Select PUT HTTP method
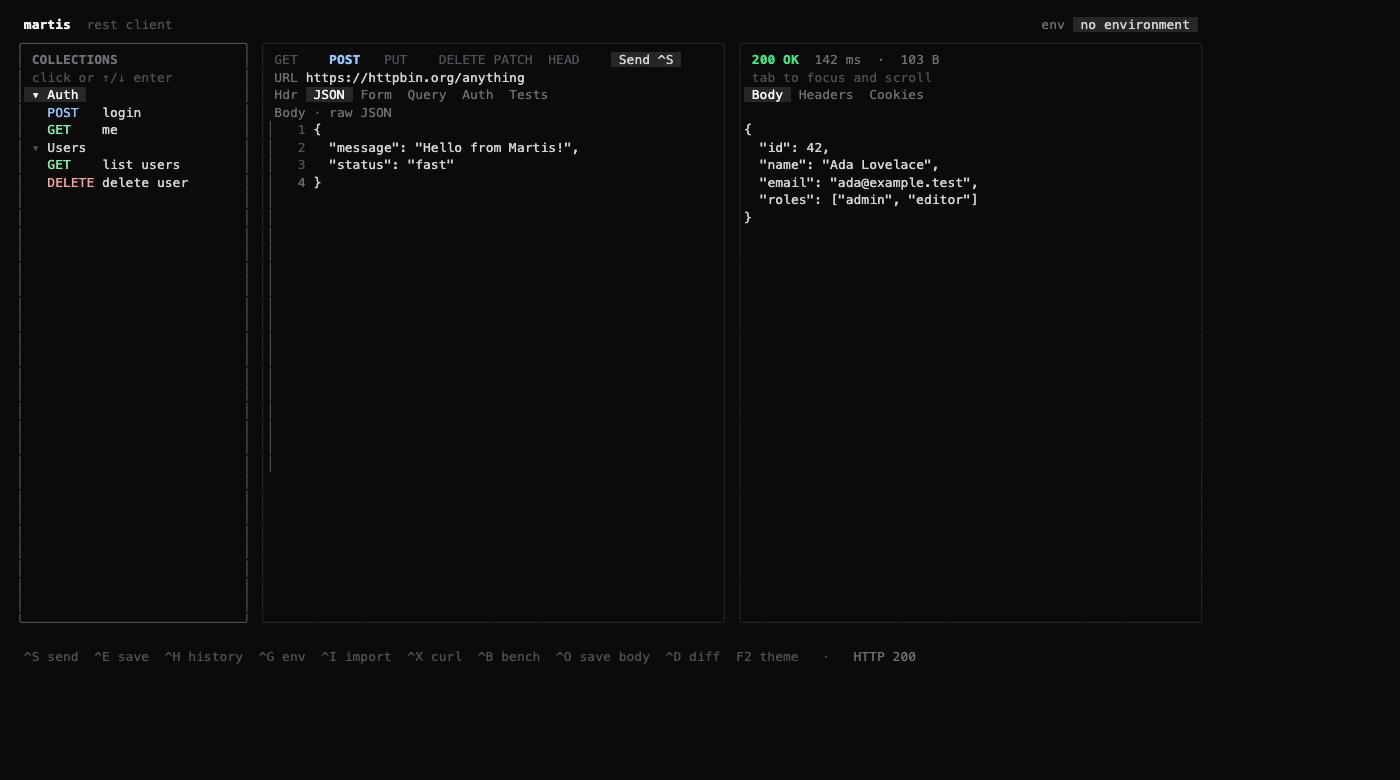 [x=395, y=60]
